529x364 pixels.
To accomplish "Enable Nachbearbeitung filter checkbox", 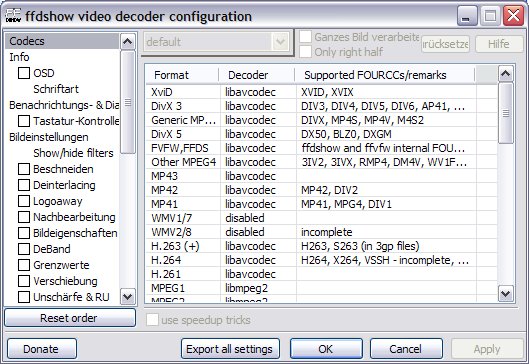I will coord(24,217).
